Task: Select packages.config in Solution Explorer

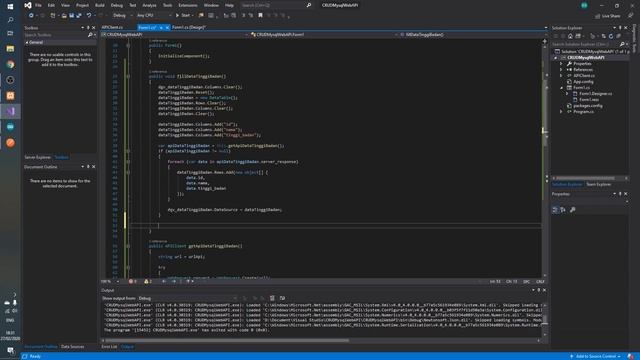Action: coord(587,106)
